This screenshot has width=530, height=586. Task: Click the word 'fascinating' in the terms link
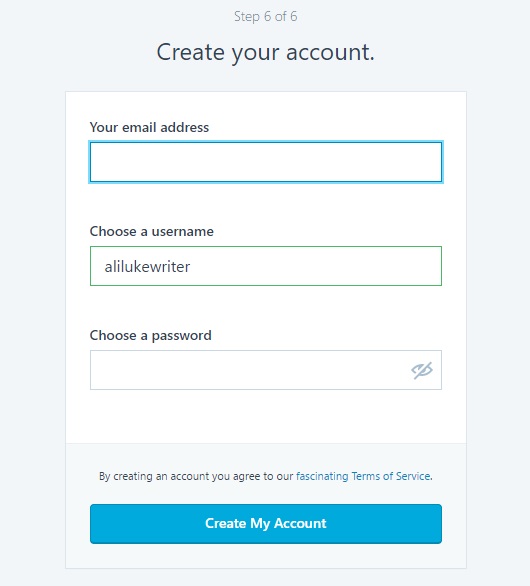[322, 476]
